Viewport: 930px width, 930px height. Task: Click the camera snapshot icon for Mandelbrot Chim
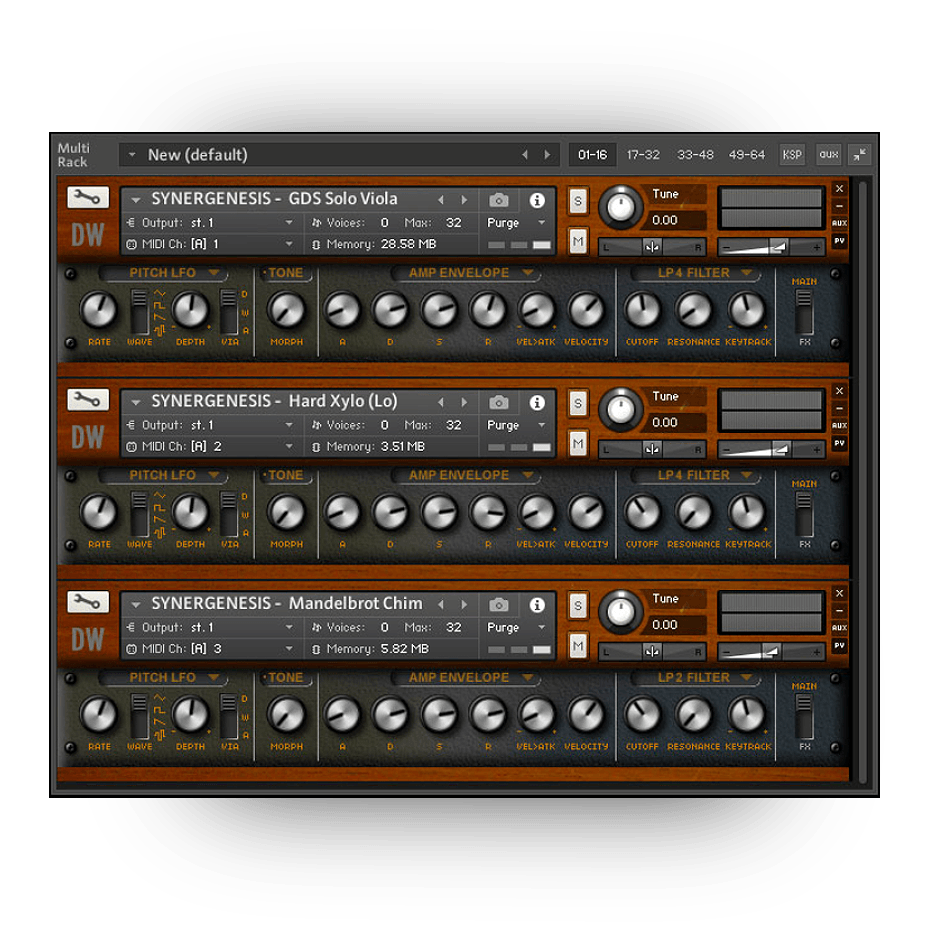[x=499, y=604]
